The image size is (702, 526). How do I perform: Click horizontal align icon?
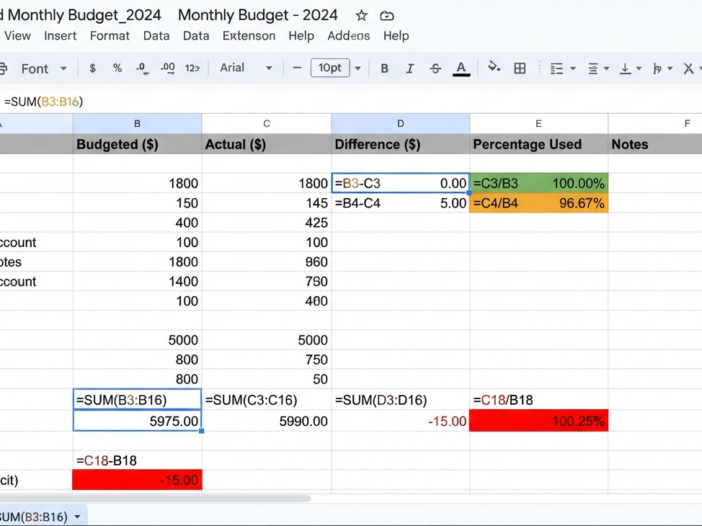click(x=593, y=68)
